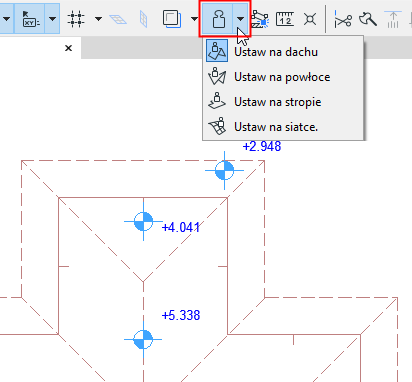Click the +4.041 elevation label
Screen dimensions: 412x382
coord(181,228)
